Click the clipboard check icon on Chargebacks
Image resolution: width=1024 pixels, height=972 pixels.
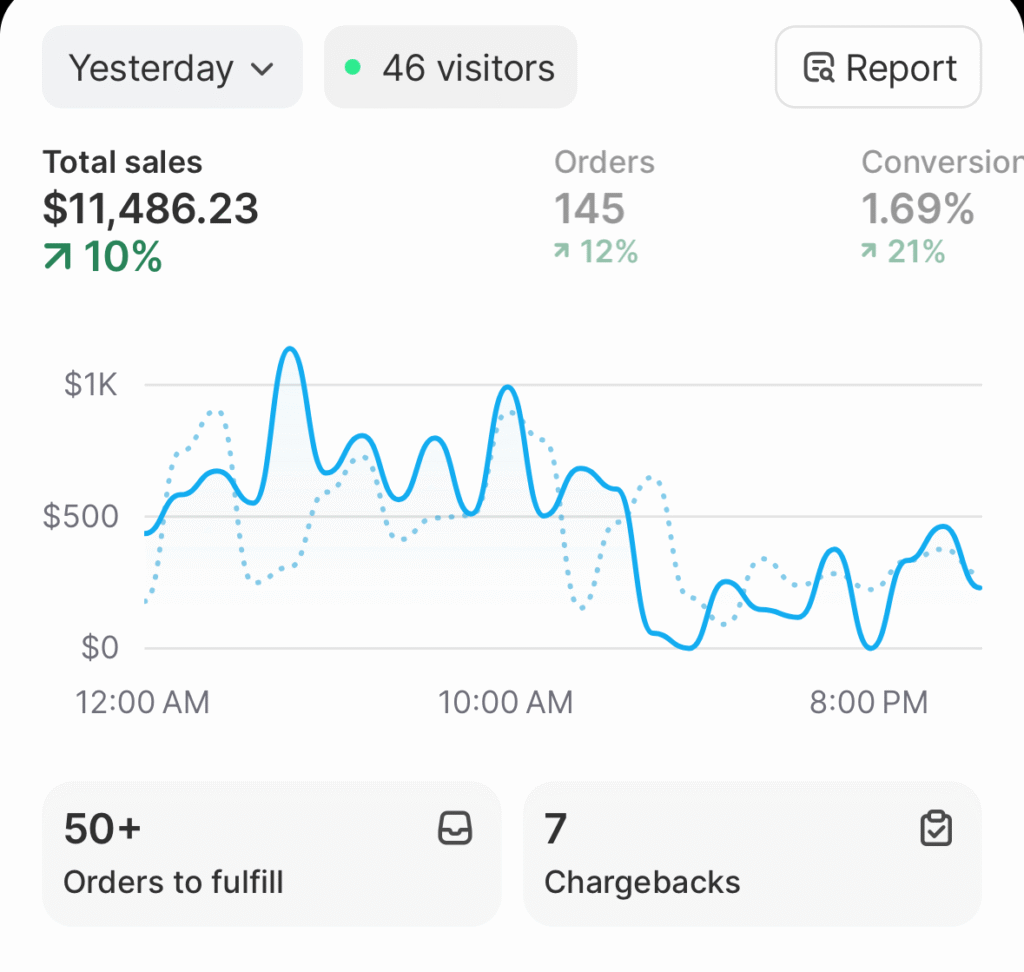coord(936,829)
